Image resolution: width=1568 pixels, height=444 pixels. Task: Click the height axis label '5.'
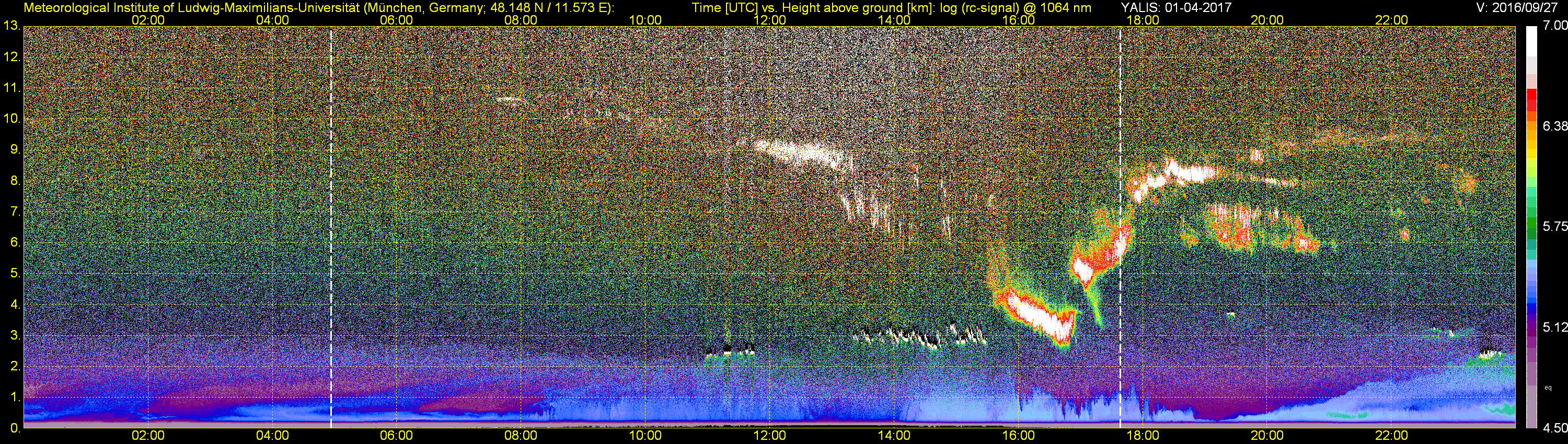(x=15, y=274)
